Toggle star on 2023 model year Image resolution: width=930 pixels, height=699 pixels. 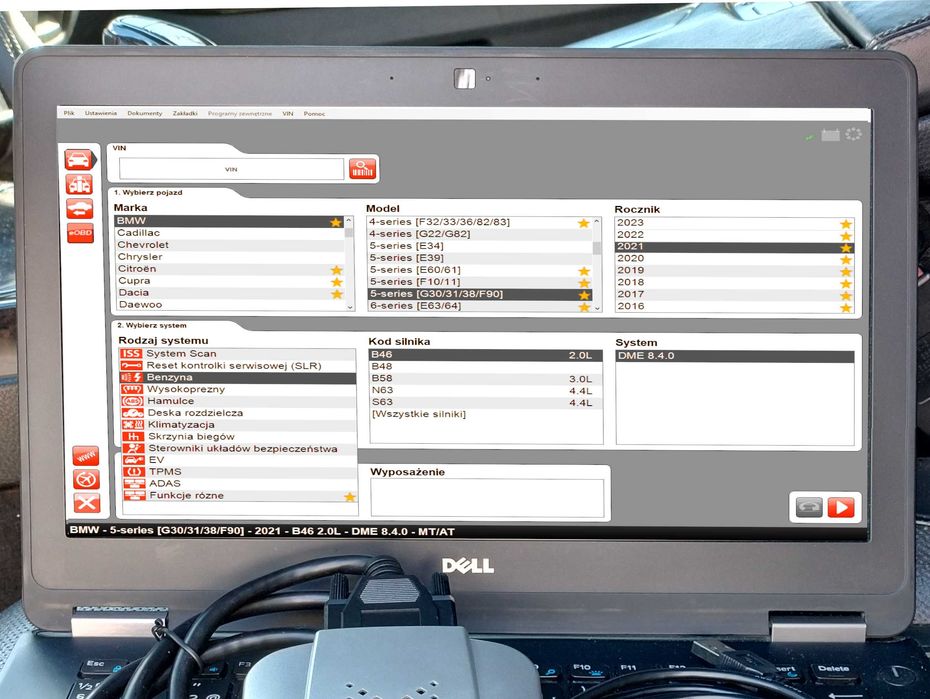(x=846, y=224)
